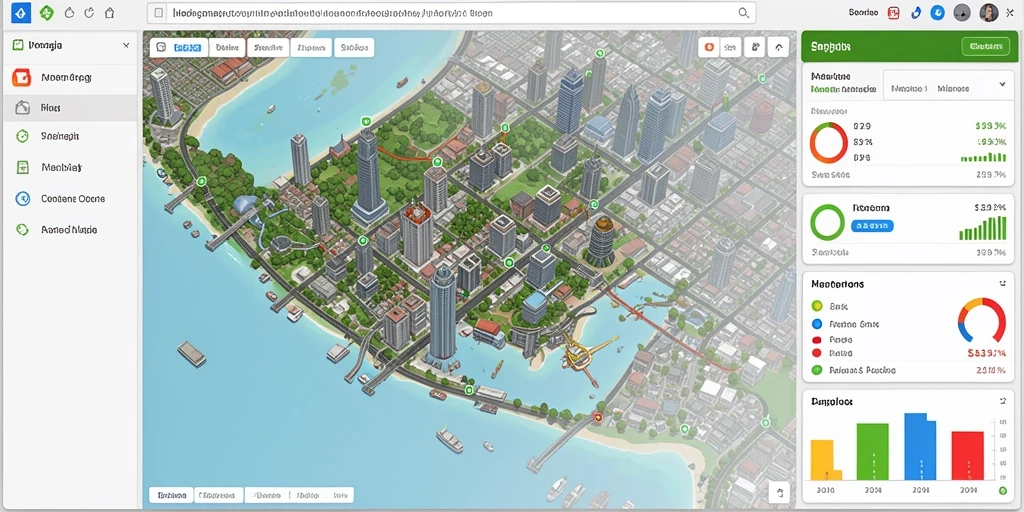Screen dimensions: 1024x512
Task: Click the blue bar in the bar chart
Action: (920, 447)
